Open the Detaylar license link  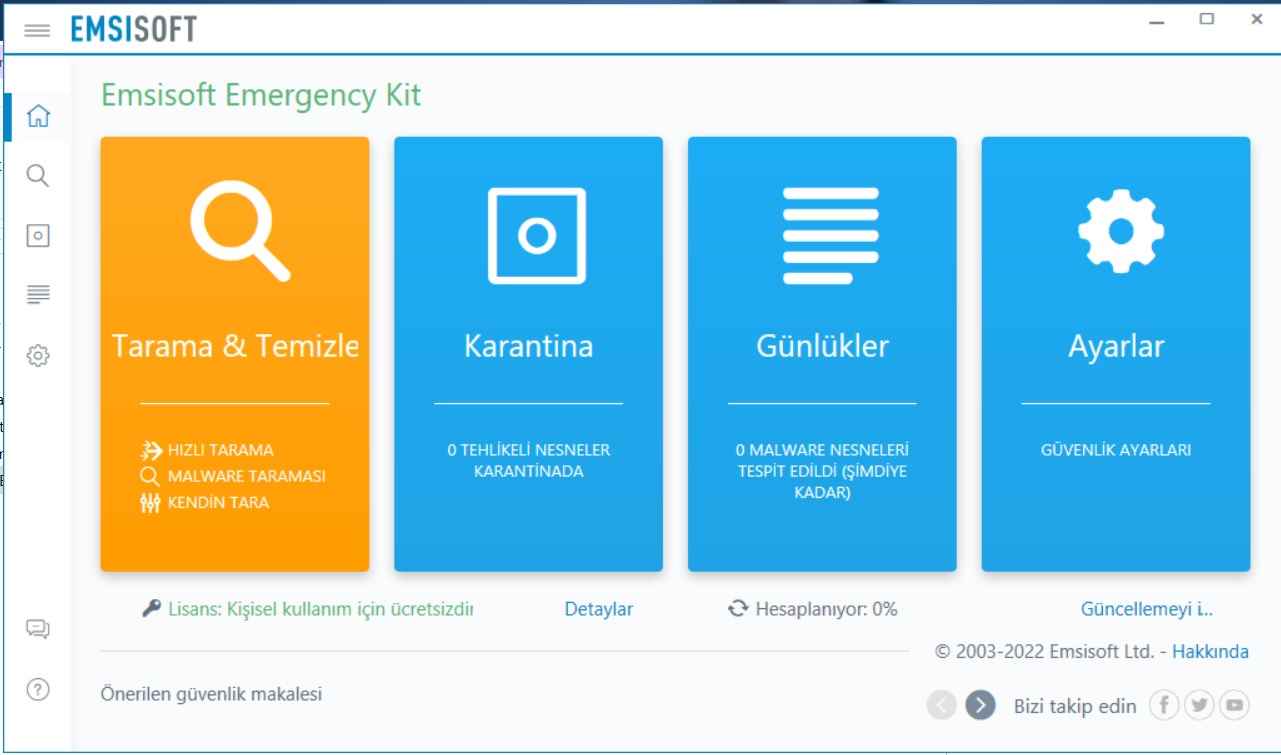click(x=599, y=609)
